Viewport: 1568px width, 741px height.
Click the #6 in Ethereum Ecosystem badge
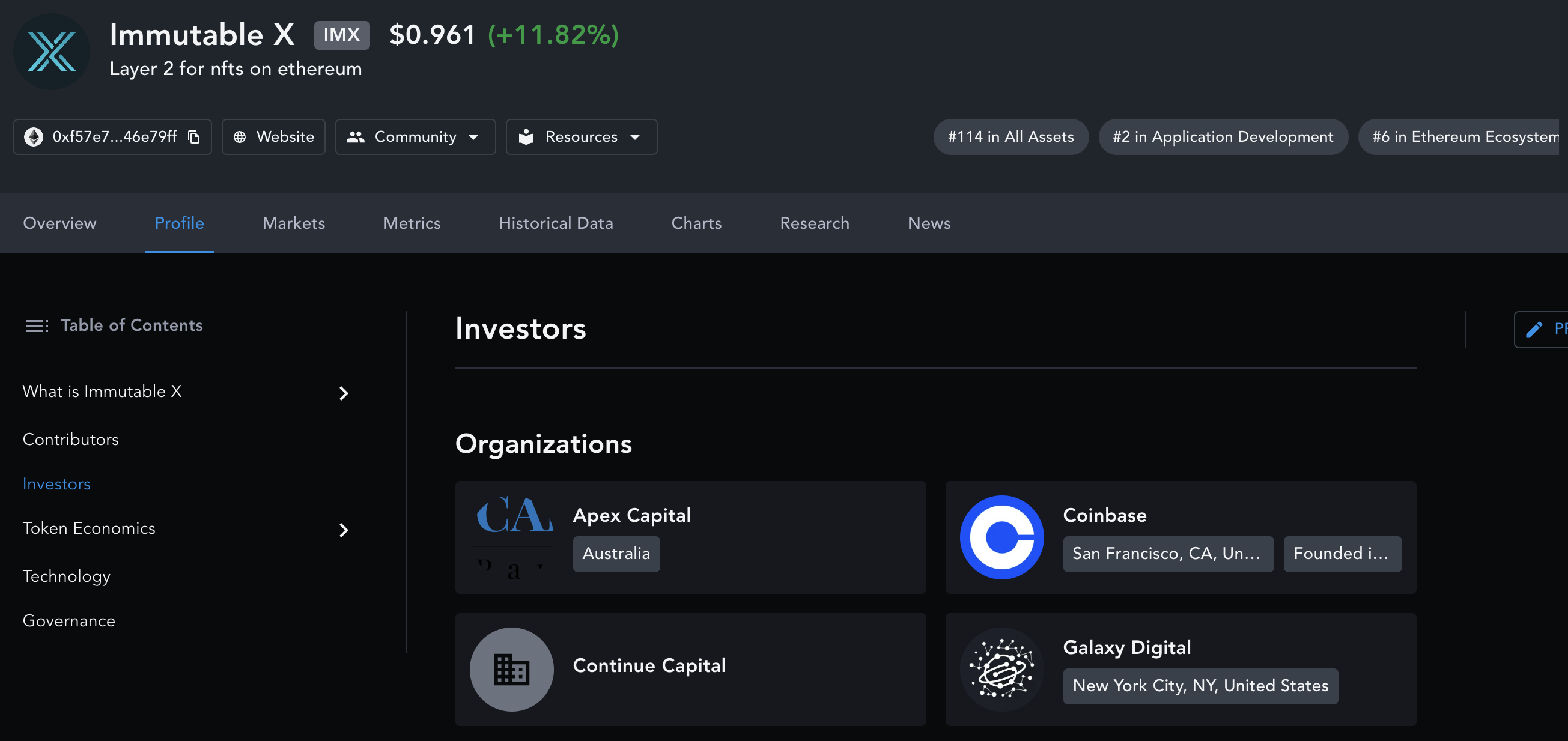click(1459, 137)
